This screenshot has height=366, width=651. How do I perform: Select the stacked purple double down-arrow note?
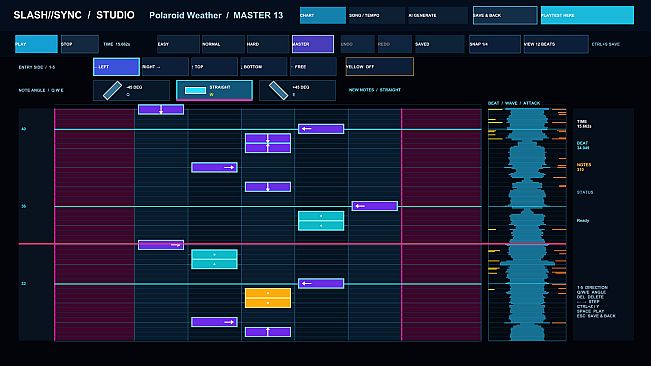click(x=268, y=143)
